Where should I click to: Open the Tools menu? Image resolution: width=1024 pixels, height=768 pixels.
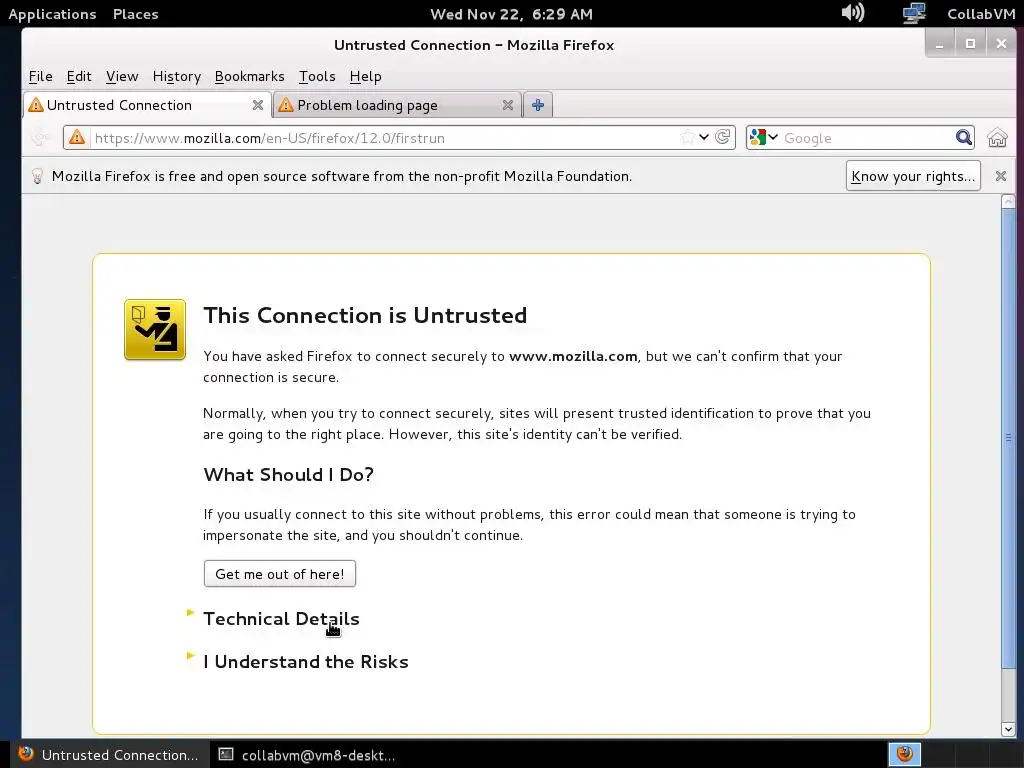tap(317, 76)
